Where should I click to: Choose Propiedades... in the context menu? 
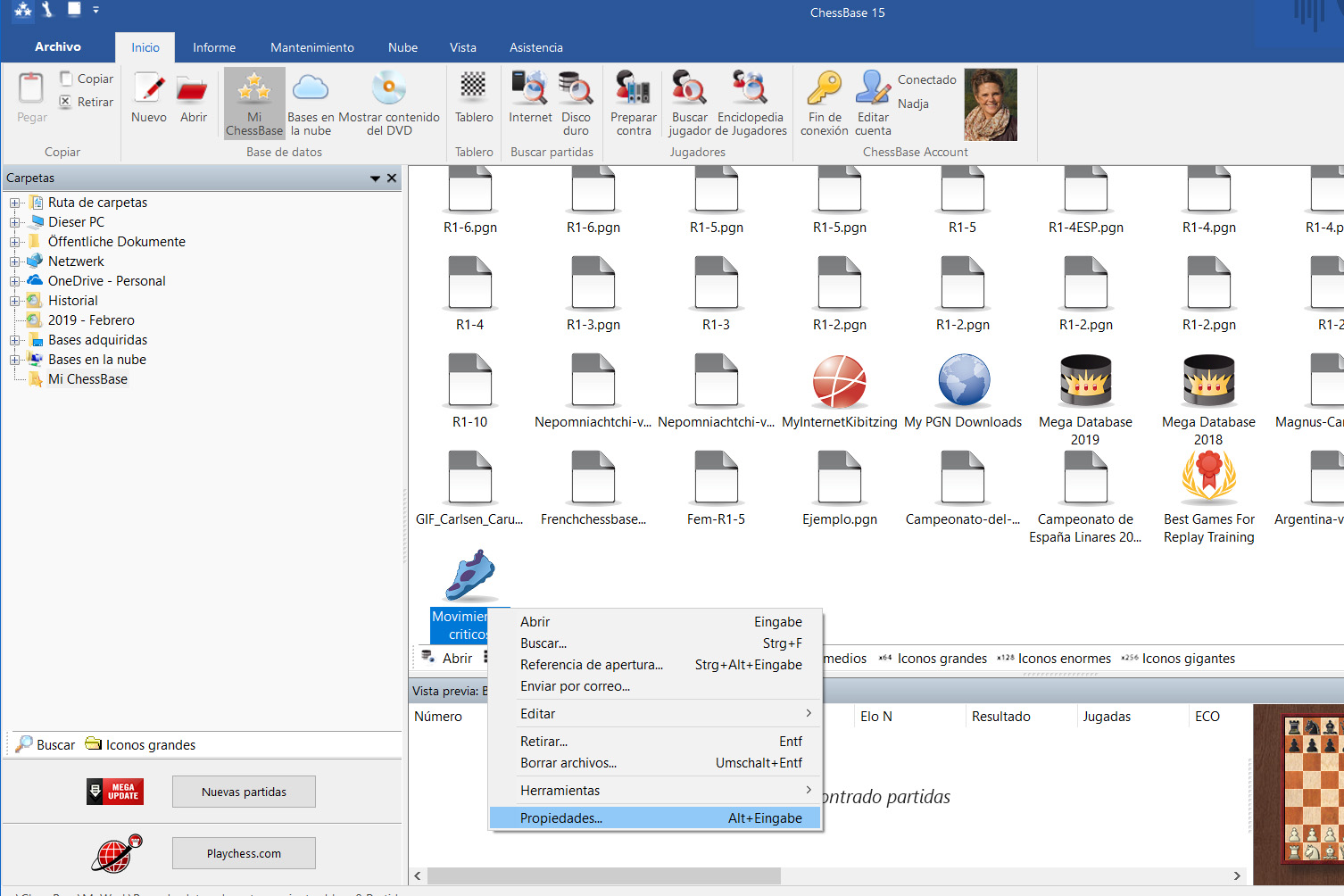655,818
